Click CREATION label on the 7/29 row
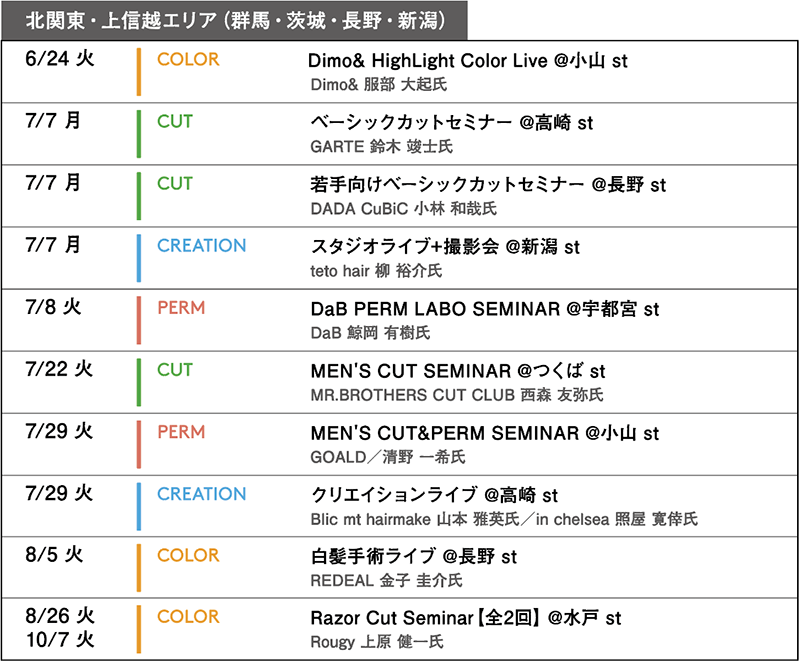Image resolution: width=800 pixels, height=662 pixels. [x=202, y=494]
